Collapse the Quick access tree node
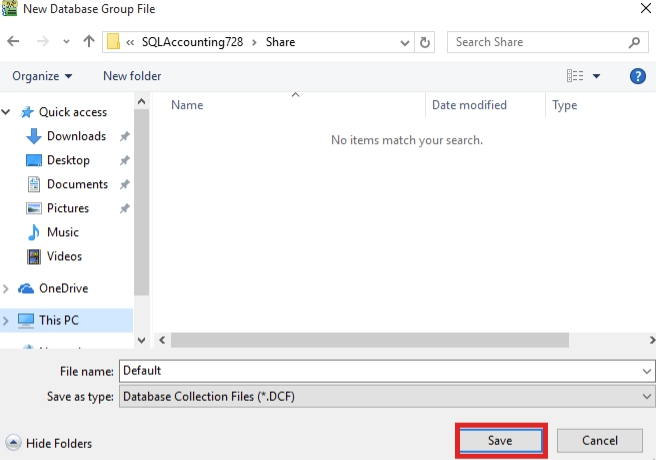Screen dimensions: 656x460 tap(7, 112)
